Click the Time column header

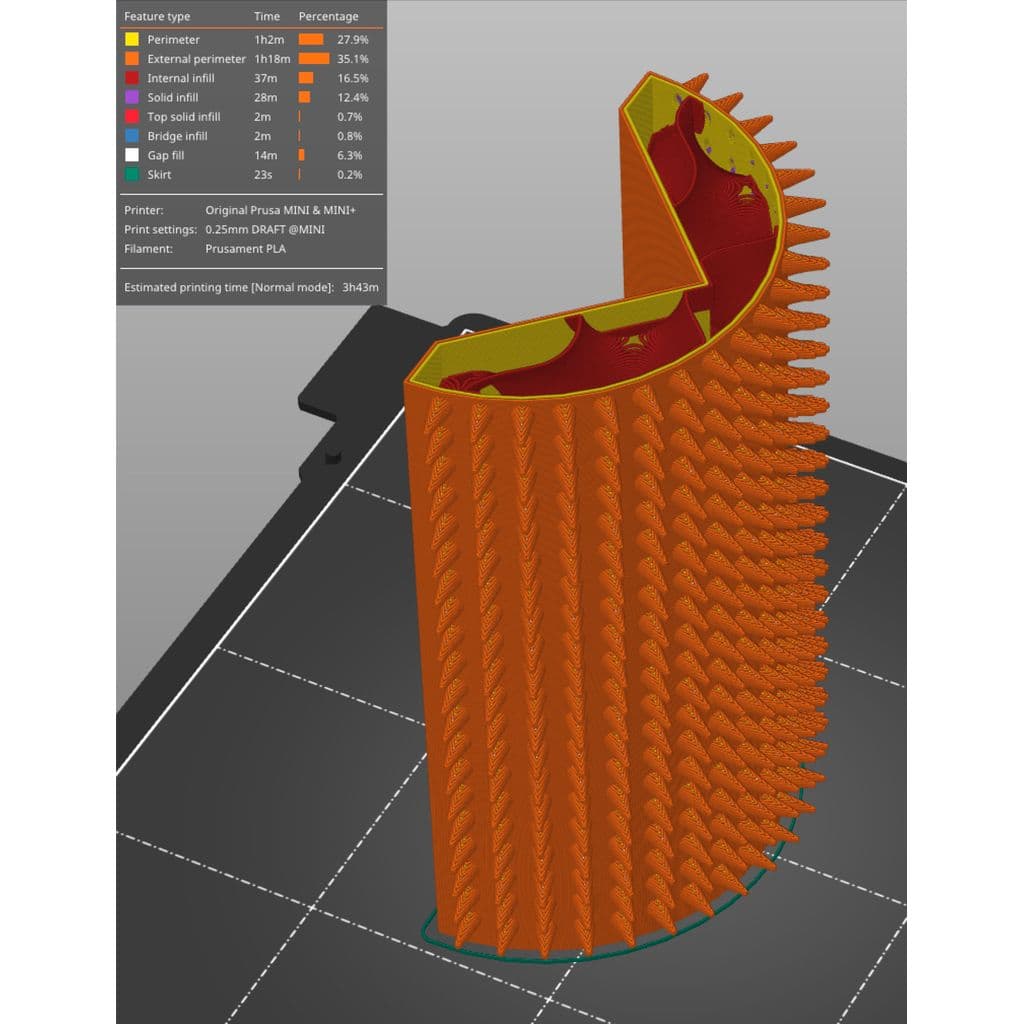point(266,16)
